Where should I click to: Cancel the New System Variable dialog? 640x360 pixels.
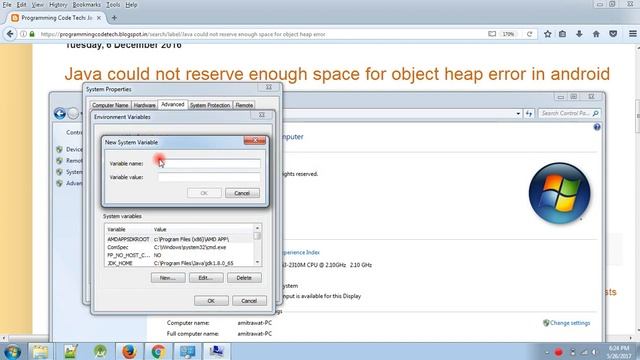(x=242, y=193)
